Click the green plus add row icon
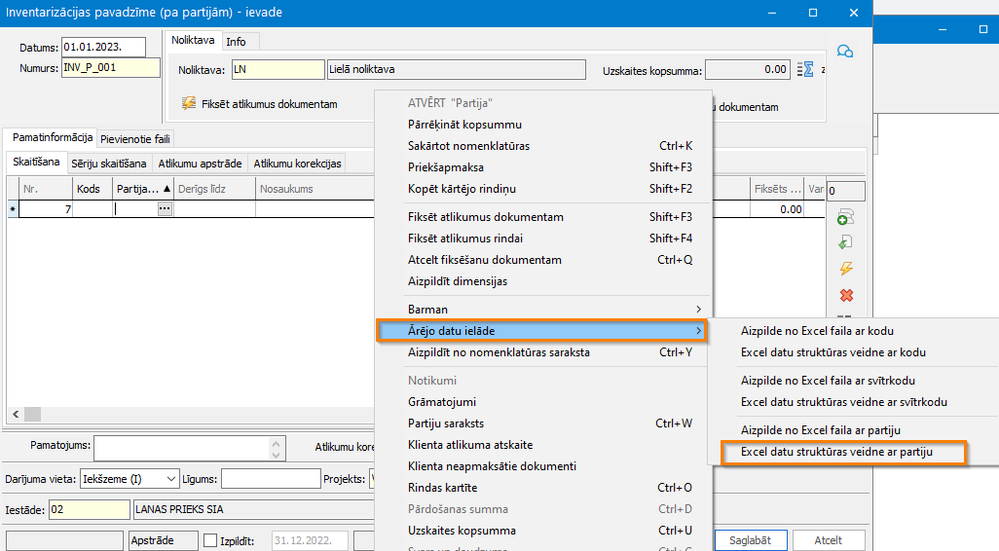Image resolution: width=999 pixels, height=551 pixels. pyautogui.click(x=846, y=218)
